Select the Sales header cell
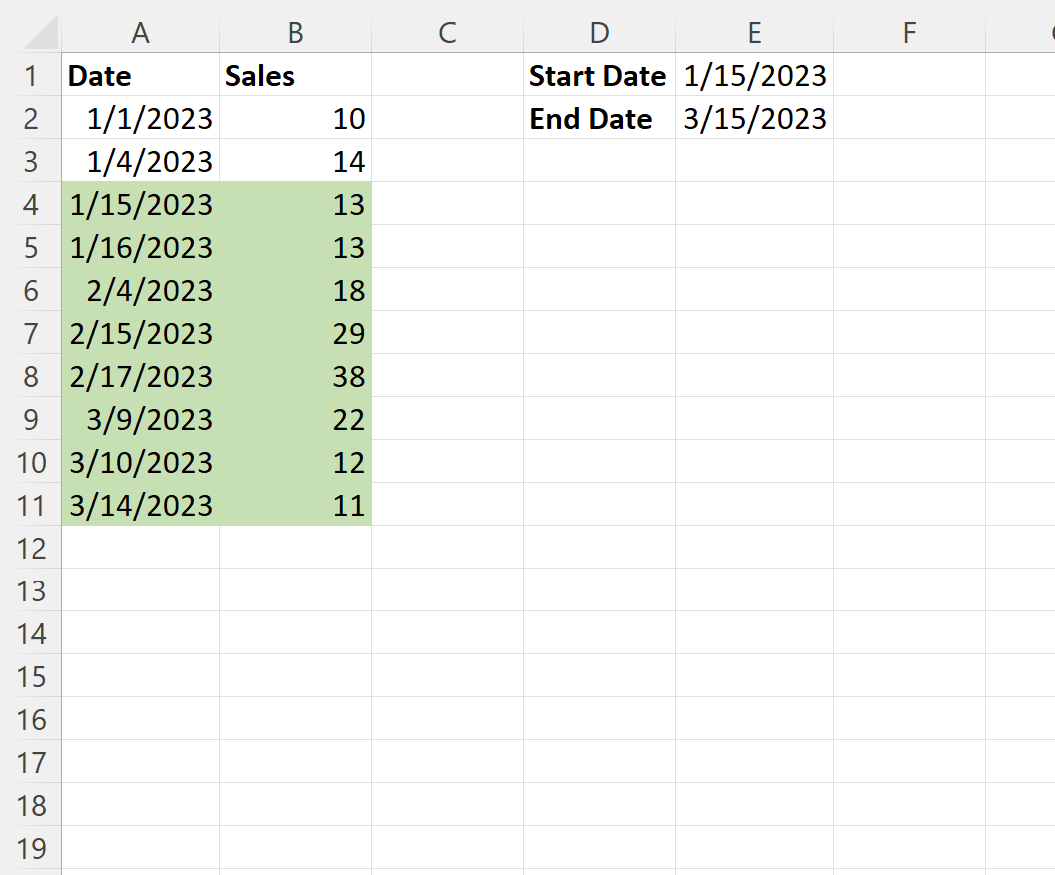This screenshot has height=875, width=1055. 295,75
